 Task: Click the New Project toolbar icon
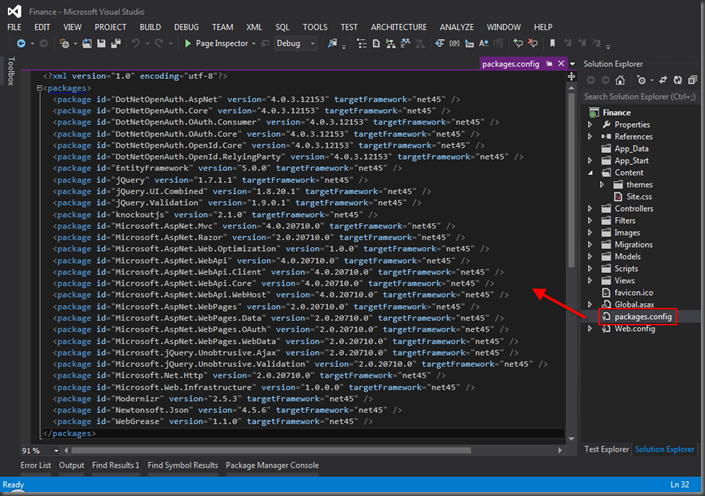click(64, 44)
